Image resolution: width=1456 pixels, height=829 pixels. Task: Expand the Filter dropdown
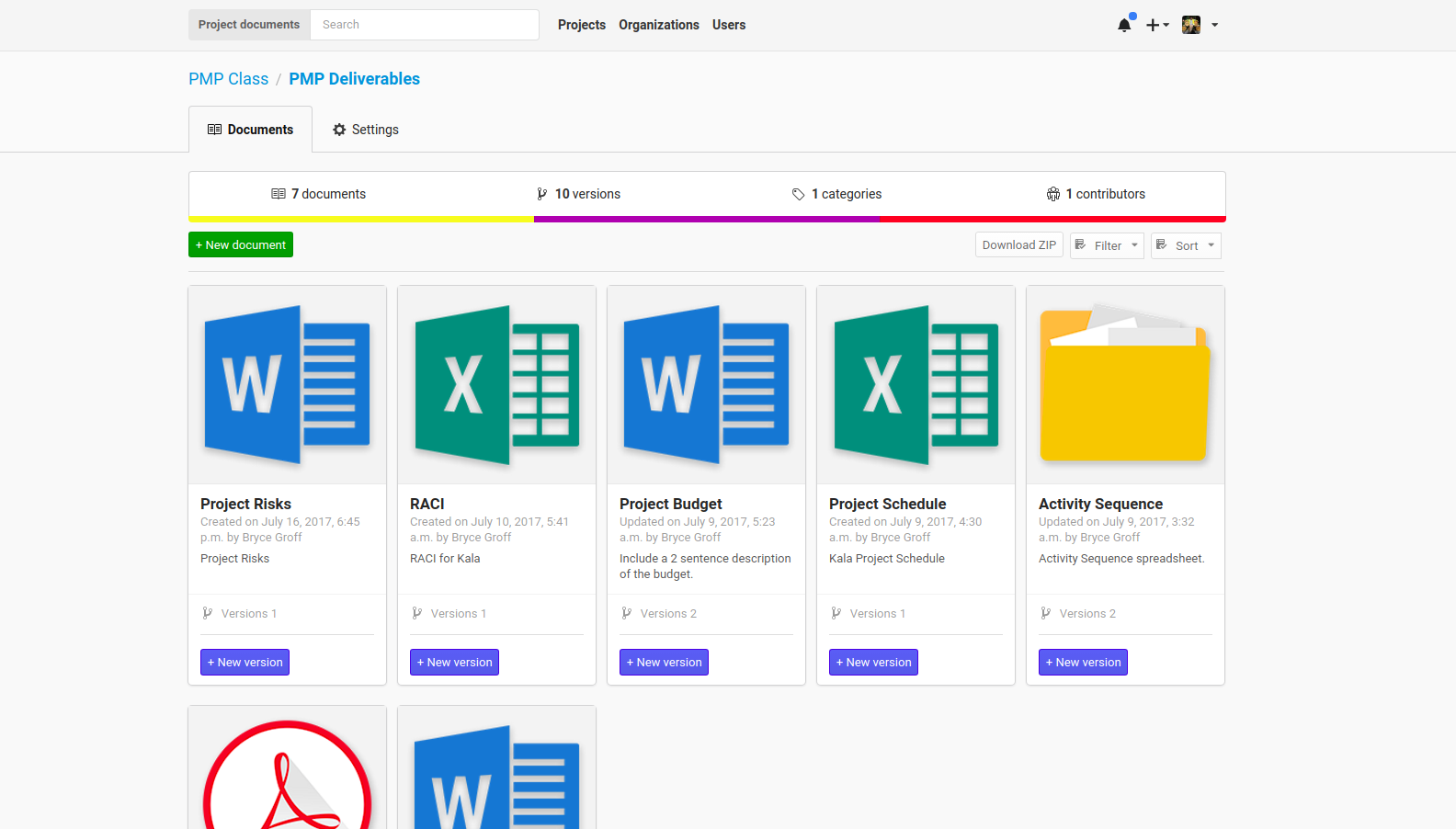pos(1107,245)
